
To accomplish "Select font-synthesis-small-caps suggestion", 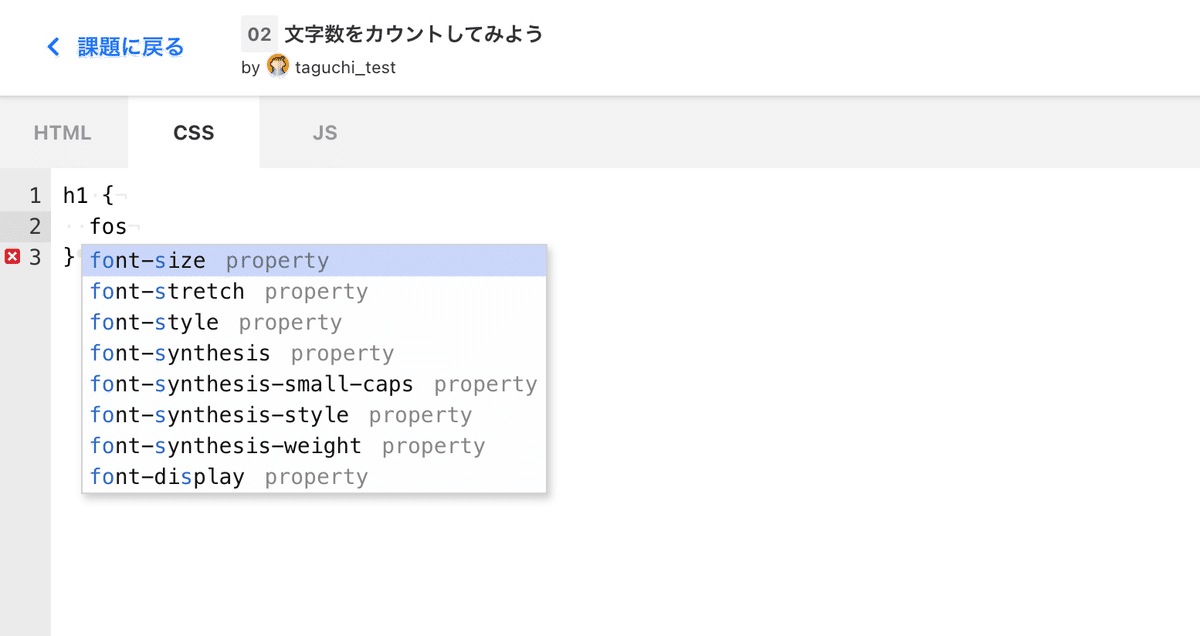I will tap(314, 385).
